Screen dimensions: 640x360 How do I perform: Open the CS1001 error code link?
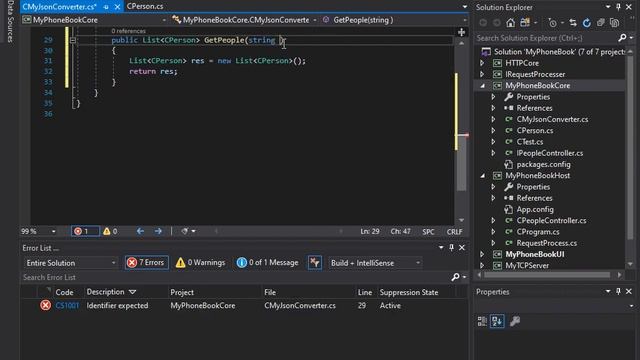click(x=67, y=306)
